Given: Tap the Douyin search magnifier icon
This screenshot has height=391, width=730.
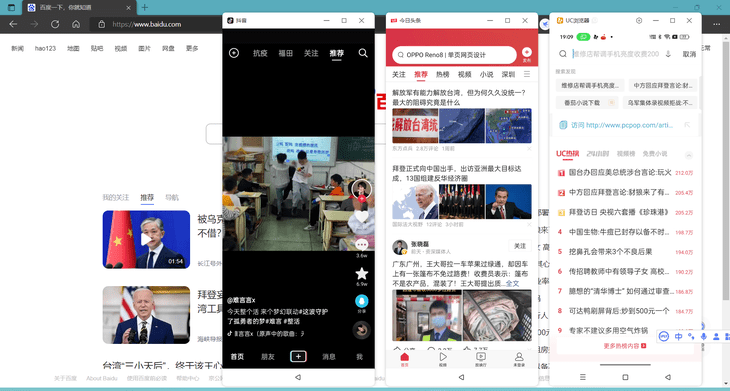Looking at the screenshot, I should 363,53.
